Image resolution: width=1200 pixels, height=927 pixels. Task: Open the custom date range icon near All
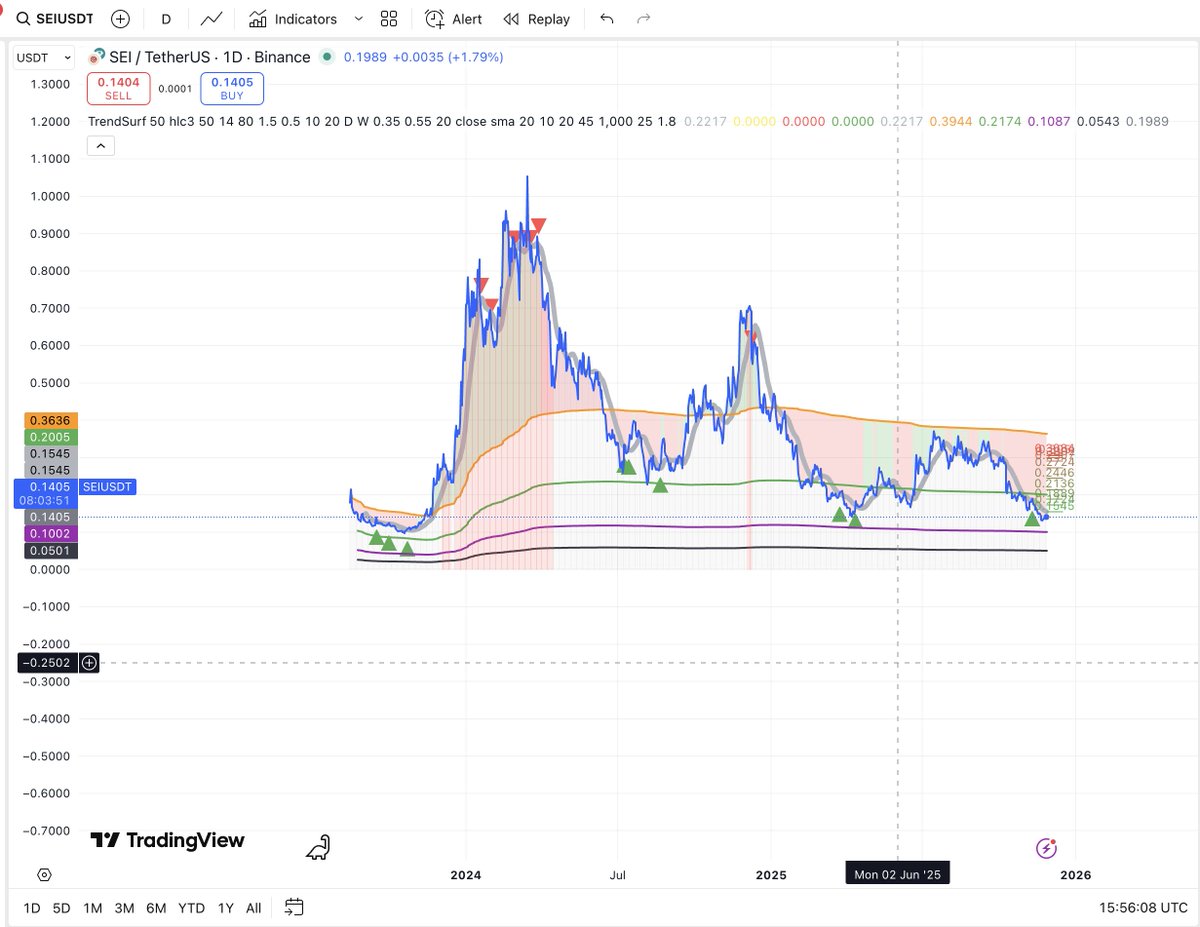point(294,908)
